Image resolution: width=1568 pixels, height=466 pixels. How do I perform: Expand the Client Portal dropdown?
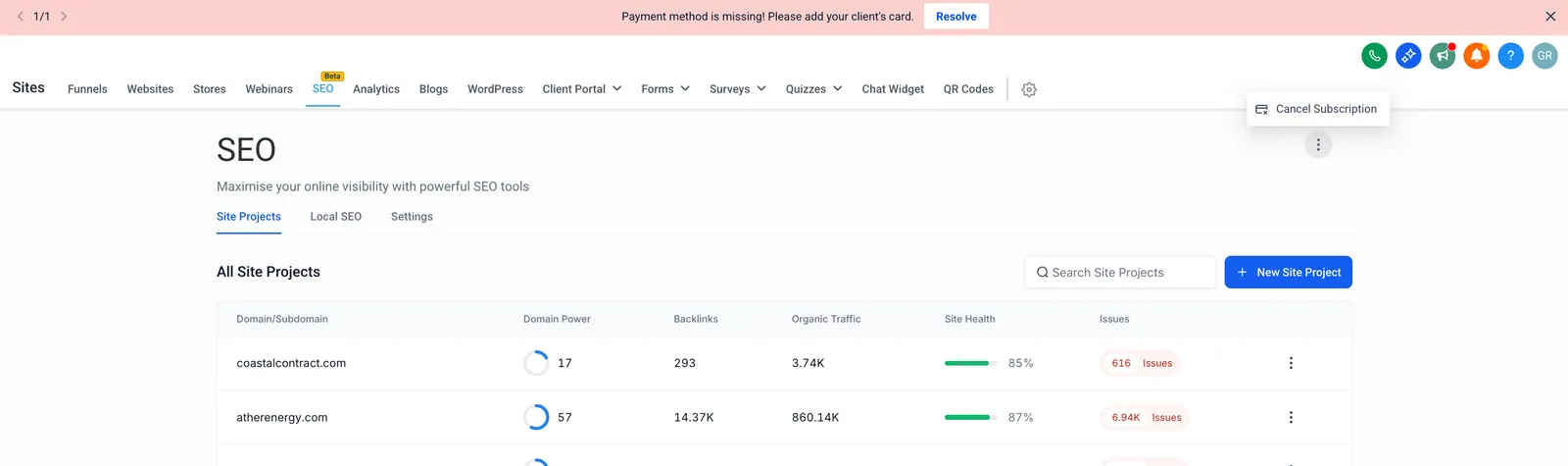click(x=582, y=89)
